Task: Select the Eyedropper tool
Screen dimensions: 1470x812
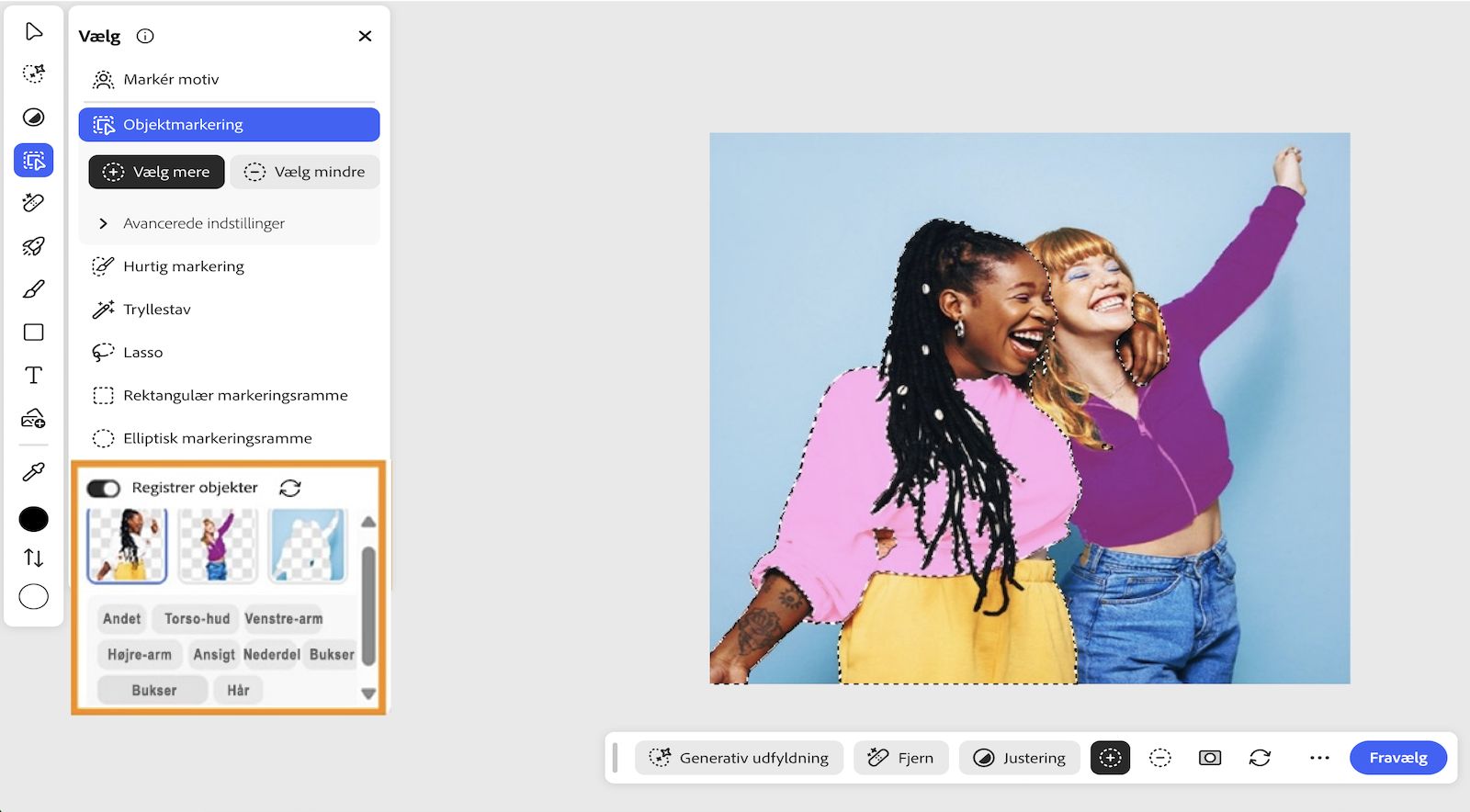Action: (34, 472)
